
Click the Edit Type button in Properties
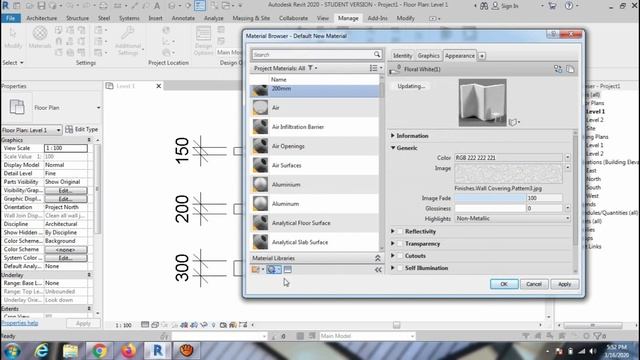coord(82,129)
